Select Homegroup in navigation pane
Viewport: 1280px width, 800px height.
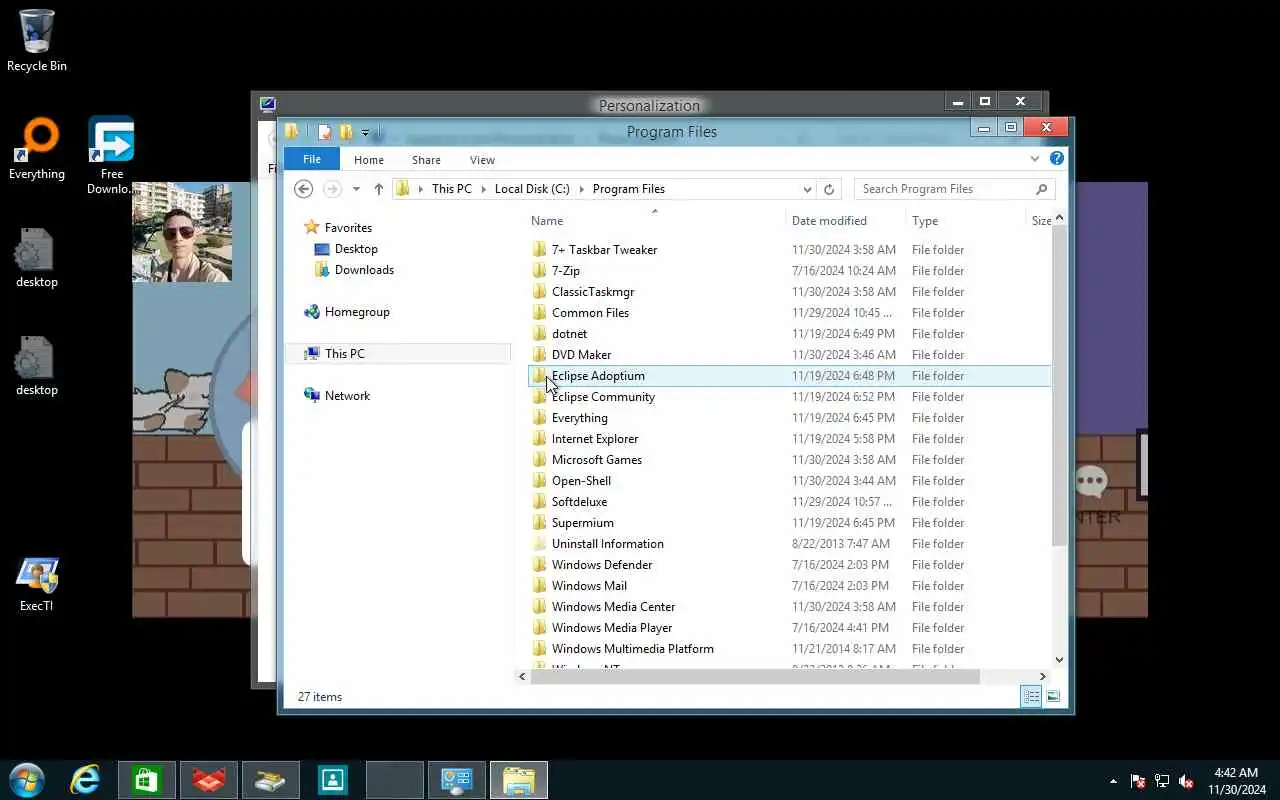(x=357, y=312)
